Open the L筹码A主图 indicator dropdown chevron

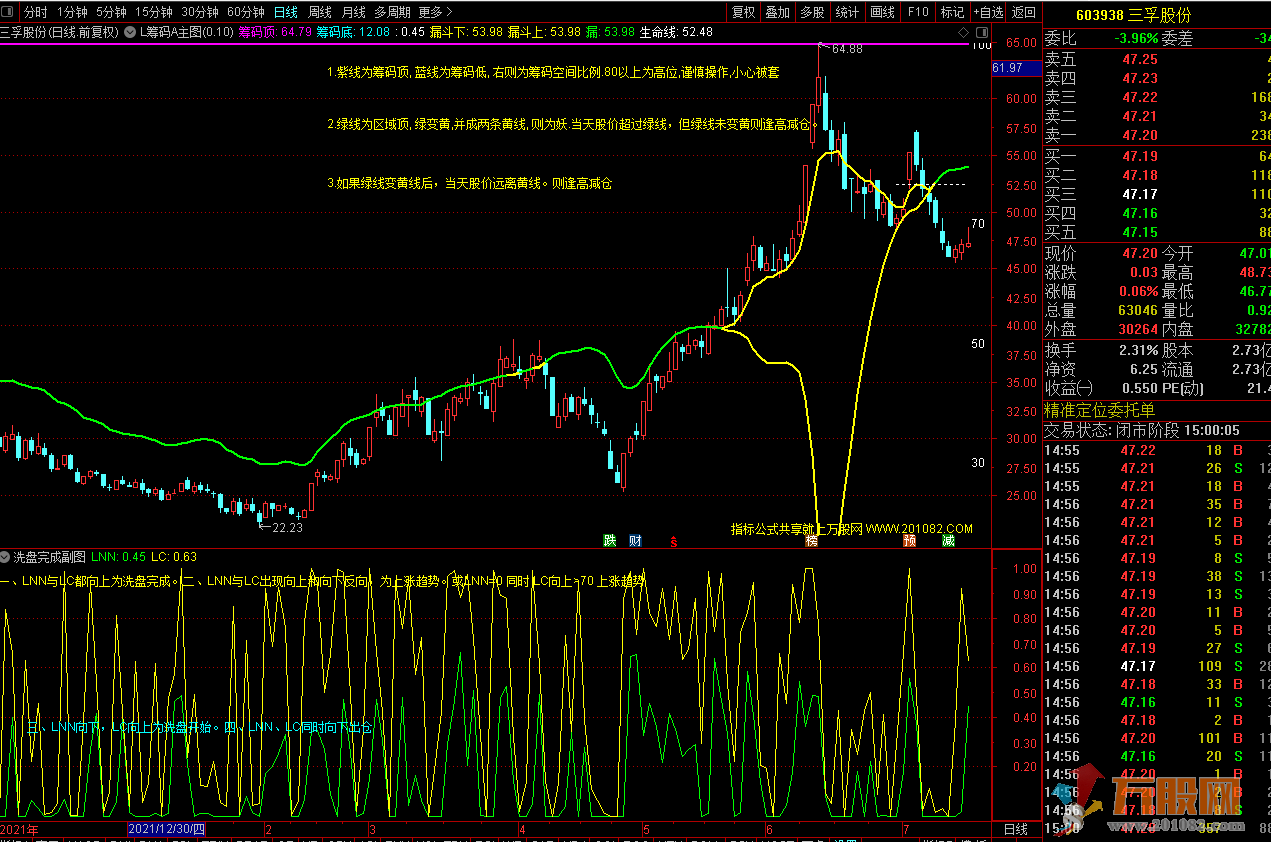point(131,32)
